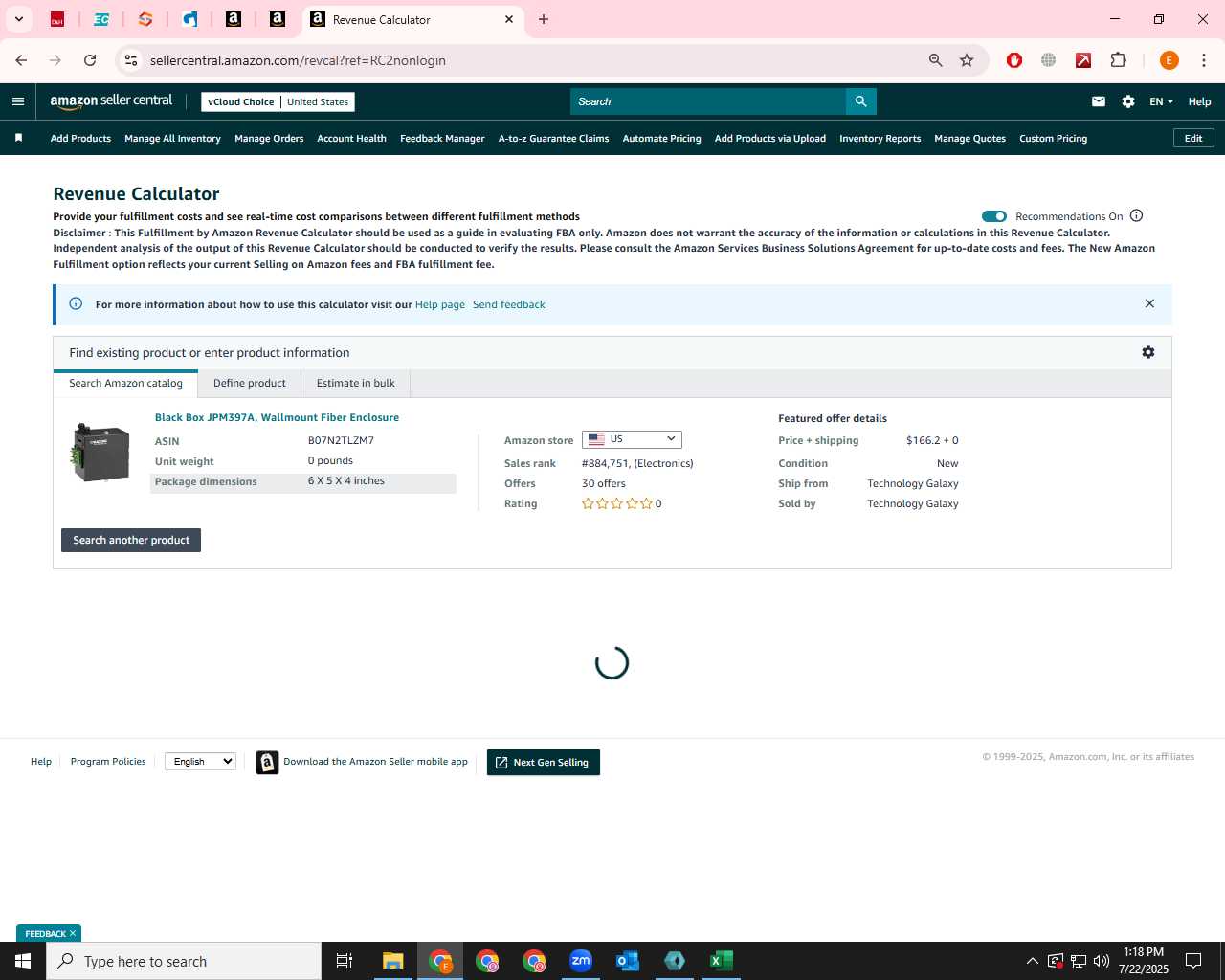Open File Explorer from the taskbar

pos(393,961)
